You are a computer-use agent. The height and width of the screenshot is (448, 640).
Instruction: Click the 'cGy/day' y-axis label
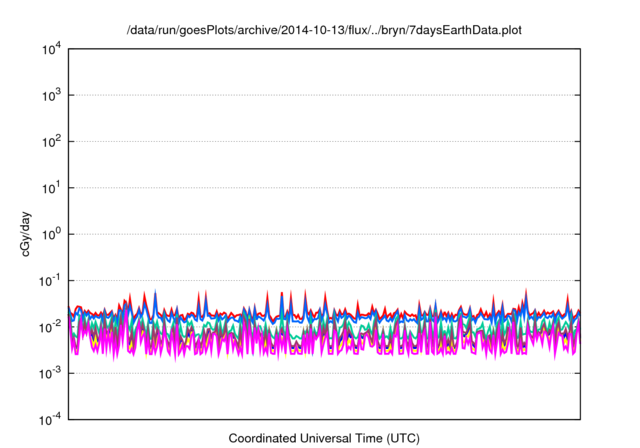coord(26,234)
